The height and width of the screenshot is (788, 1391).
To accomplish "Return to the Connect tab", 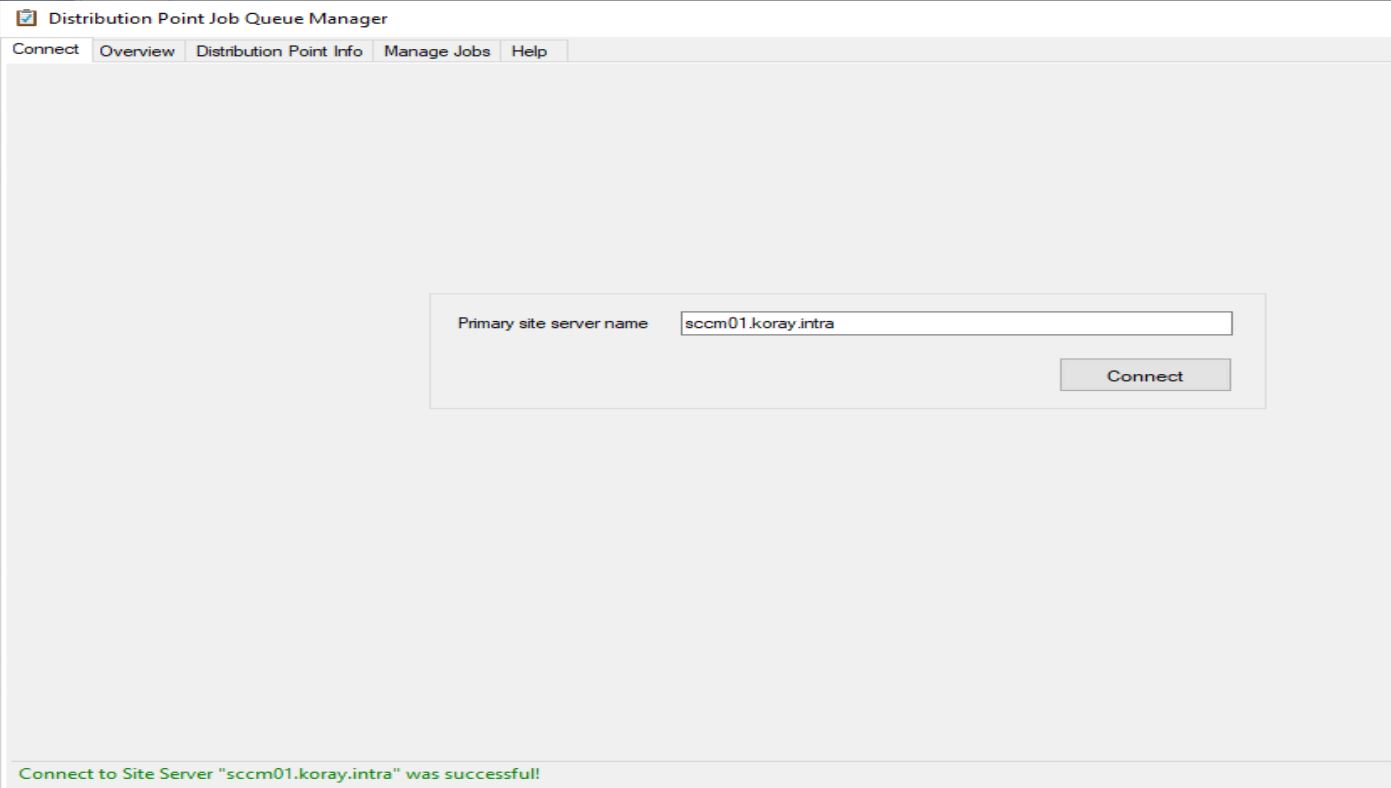I will point(46,48).
